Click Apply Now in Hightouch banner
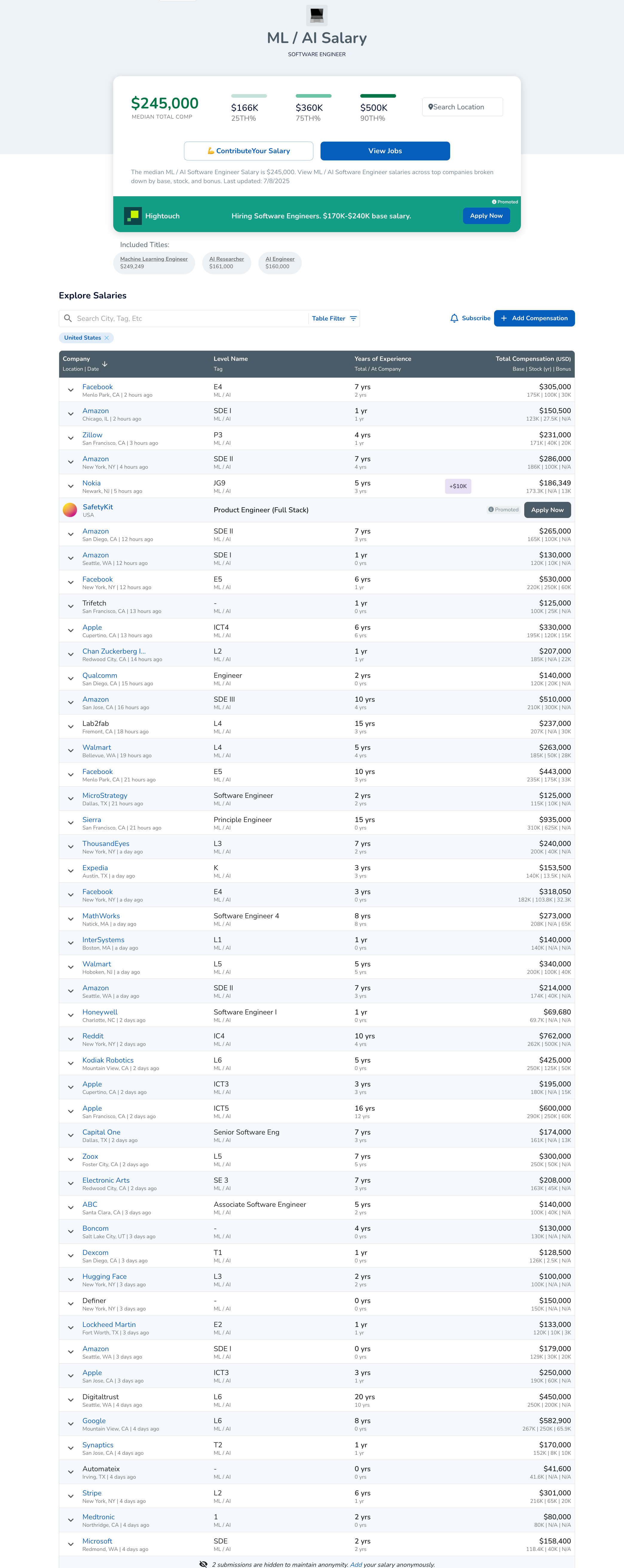Screen dimensions: 624x1568 point(486,215)
